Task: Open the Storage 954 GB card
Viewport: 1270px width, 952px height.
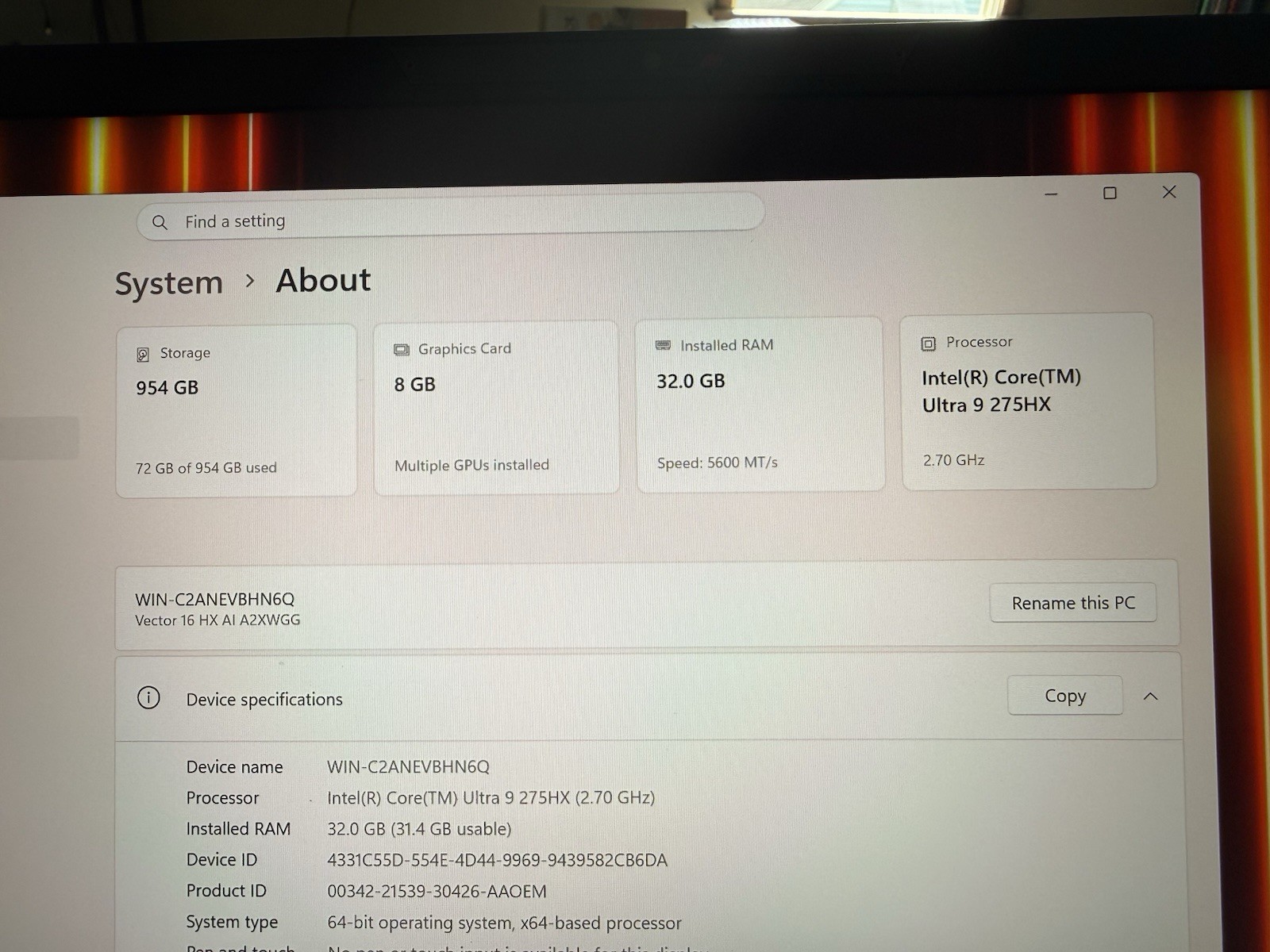Action: [x=236, y=410]
